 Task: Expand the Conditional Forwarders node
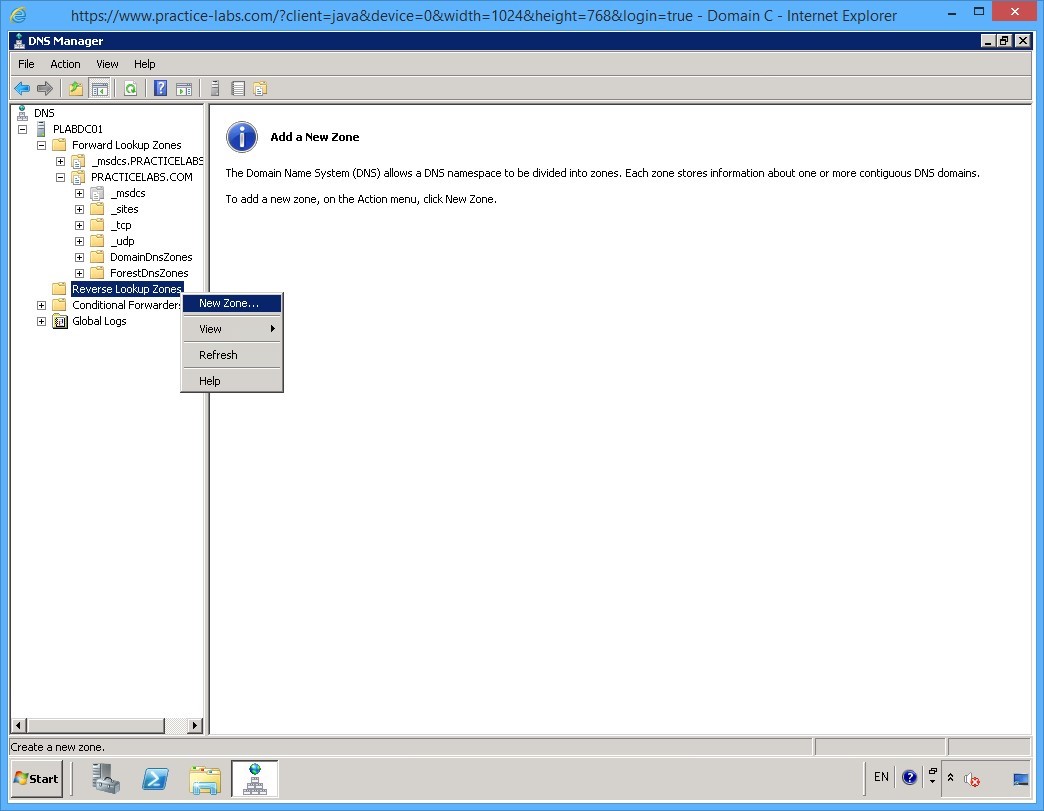coord(40,305)
